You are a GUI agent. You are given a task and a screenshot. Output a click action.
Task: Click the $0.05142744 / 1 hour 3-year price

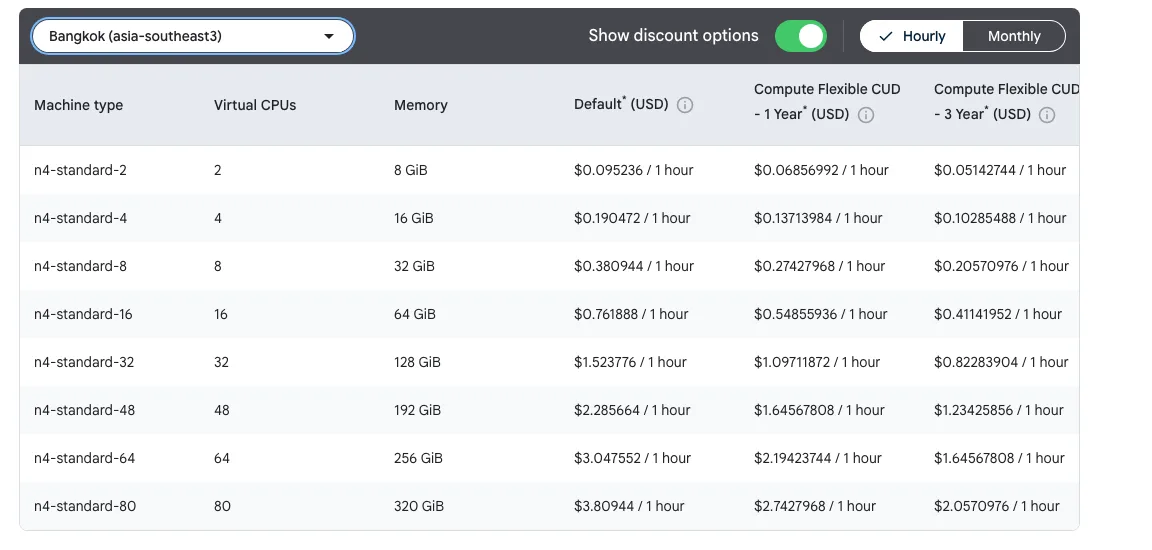point(1000,170)
